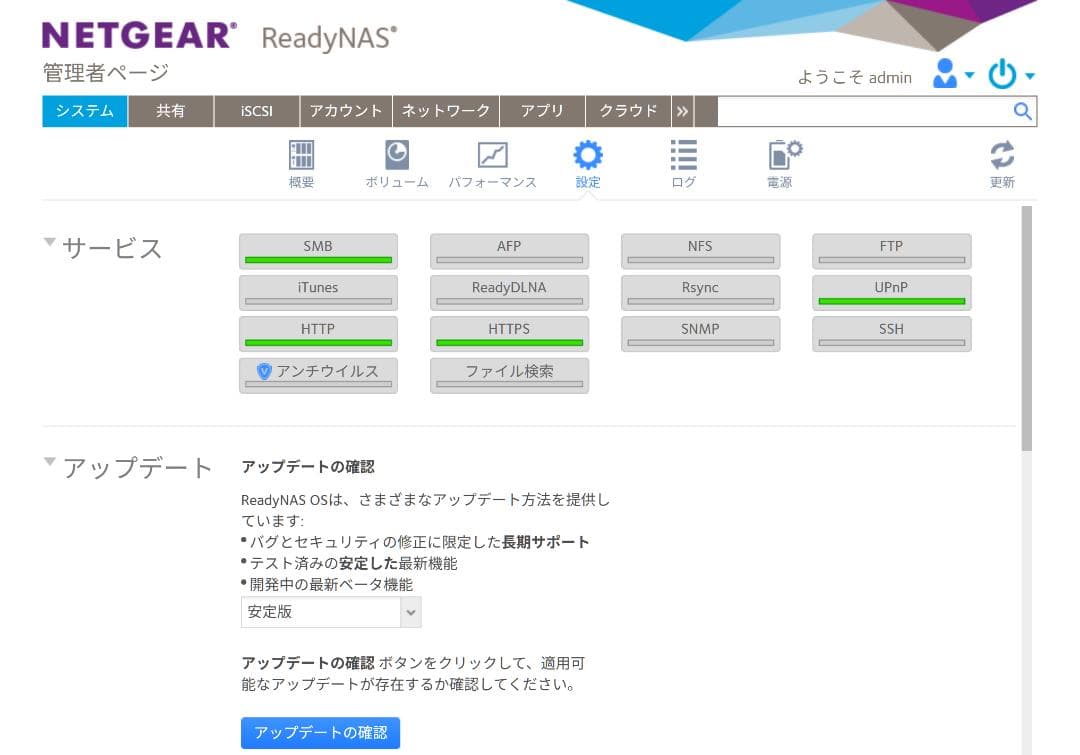Viewport: 1080px width, 755px height.
Task: Click the 更新 (Refresh) icon
Action: click(1002, 162)
